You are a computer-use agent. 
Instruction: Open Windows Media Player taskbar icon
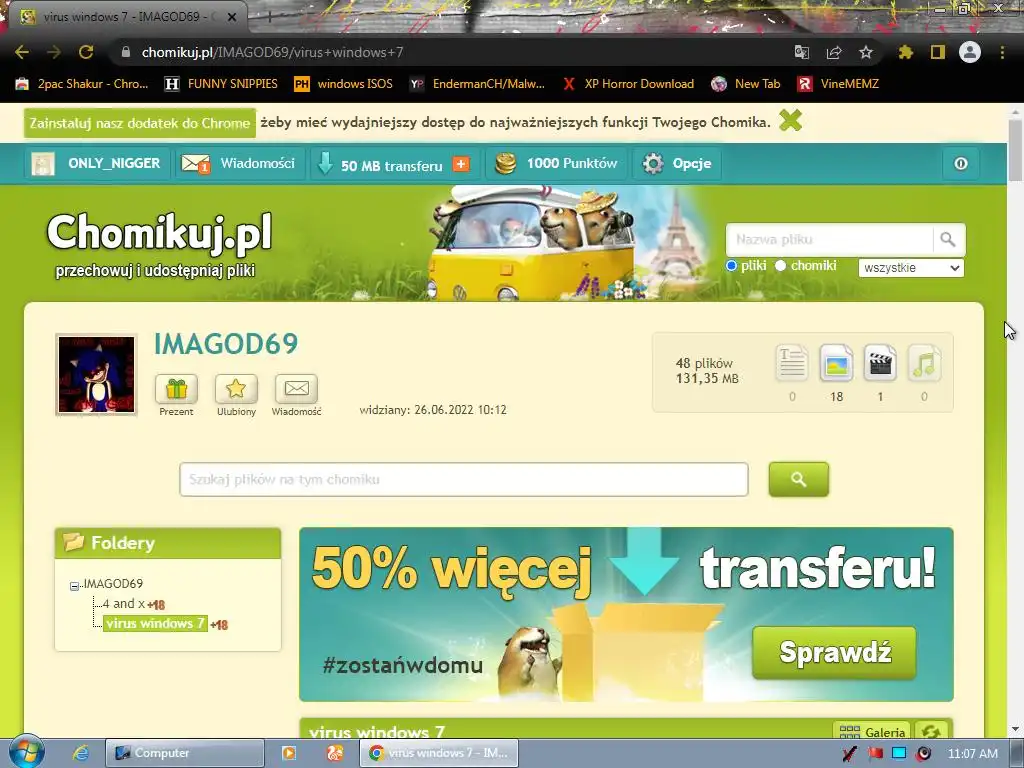pos(289,753)
